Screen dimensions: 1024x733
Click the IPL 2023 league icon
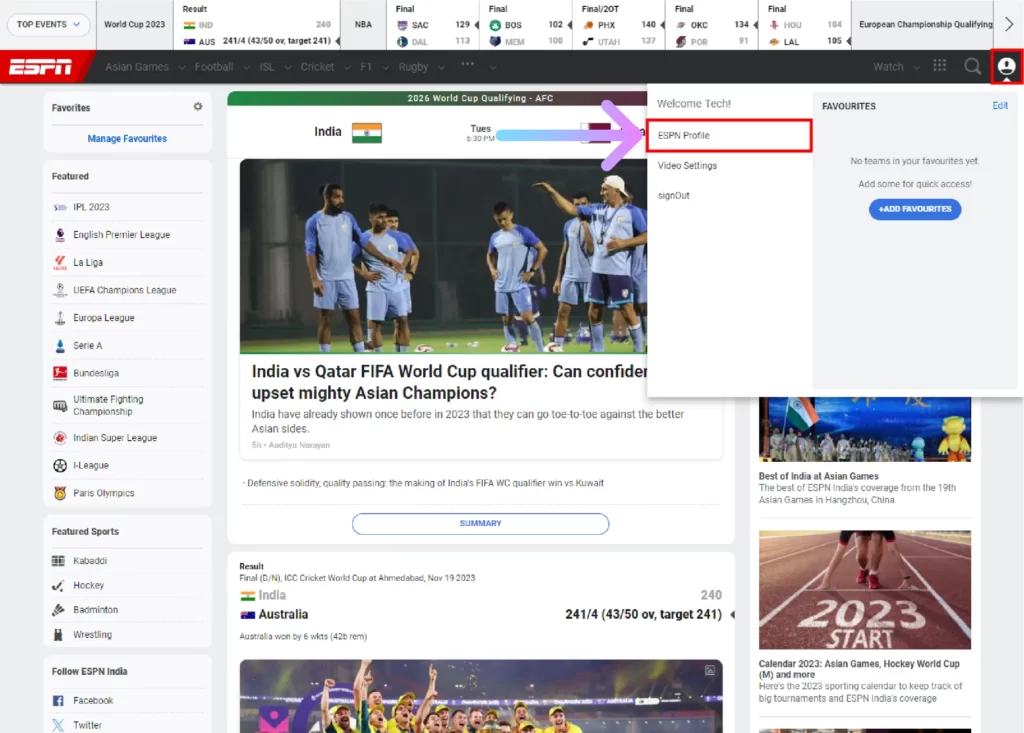pos(60,207)
